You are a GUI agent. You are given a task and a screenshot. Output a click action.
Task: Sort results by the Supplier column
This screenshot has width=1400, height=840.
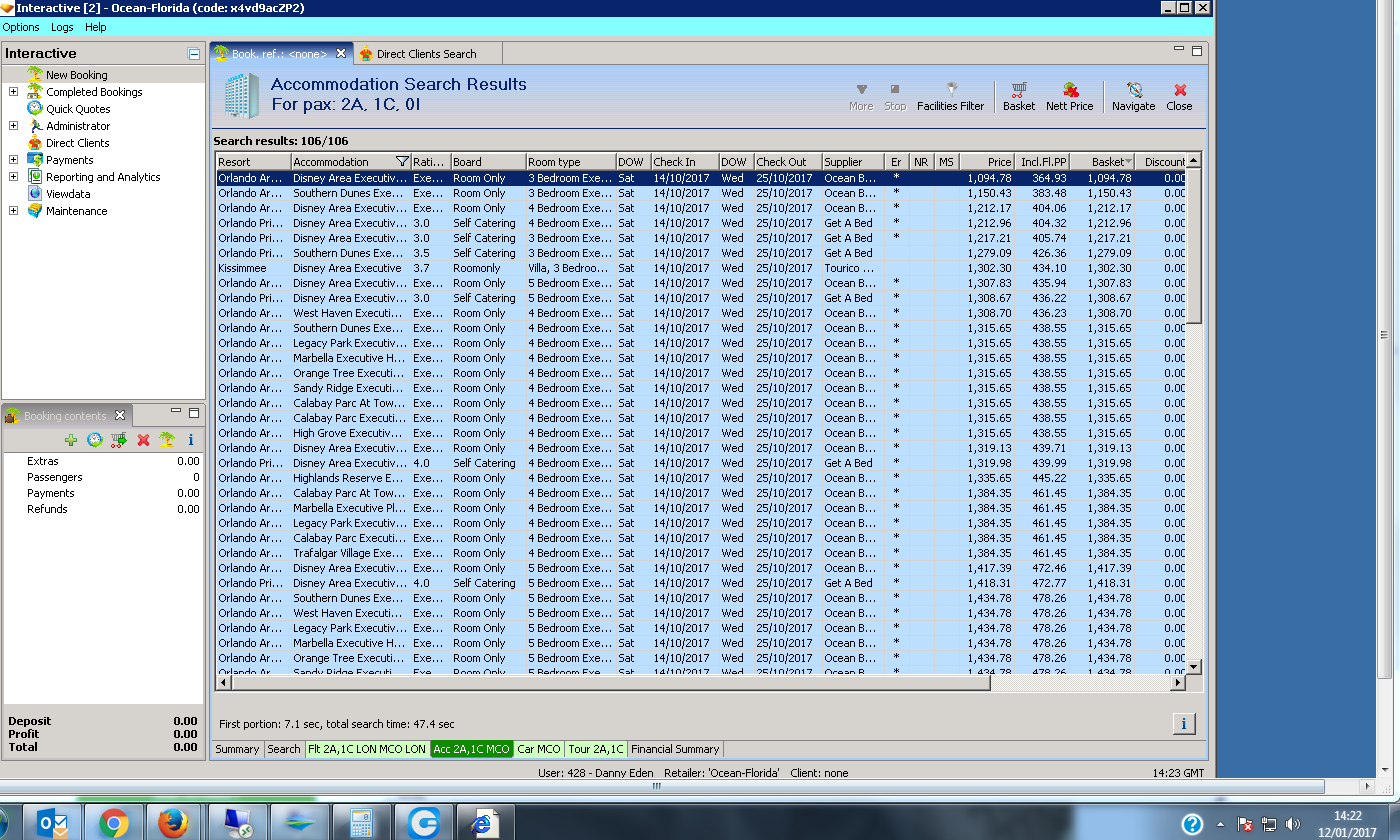point(853,162)
